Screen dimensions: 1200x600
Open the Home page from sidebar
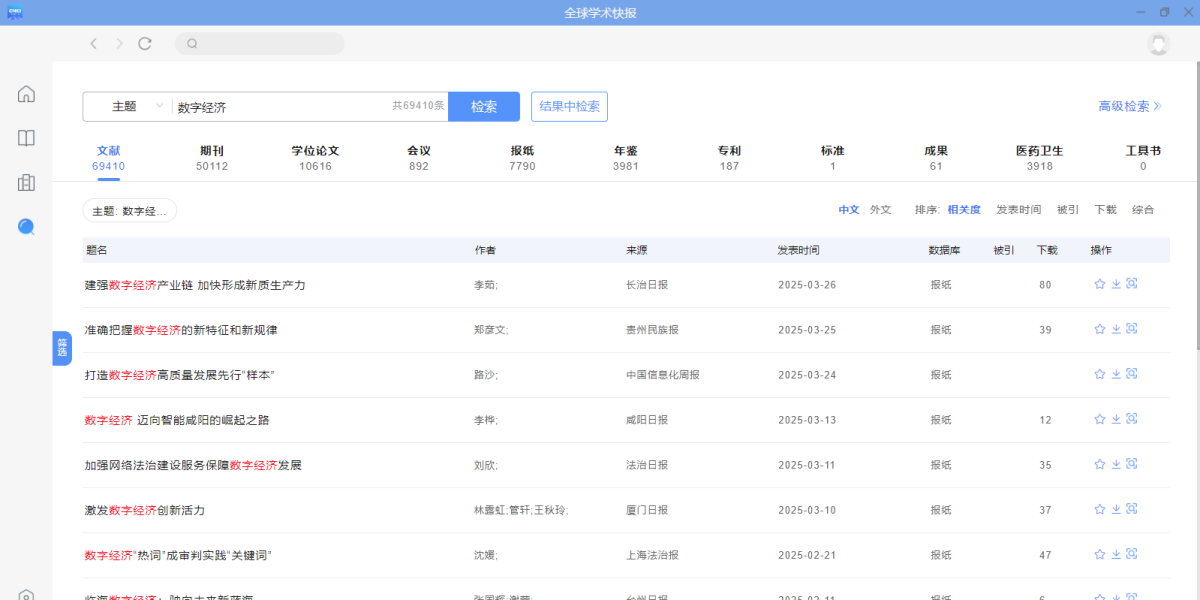click(25, 92)
